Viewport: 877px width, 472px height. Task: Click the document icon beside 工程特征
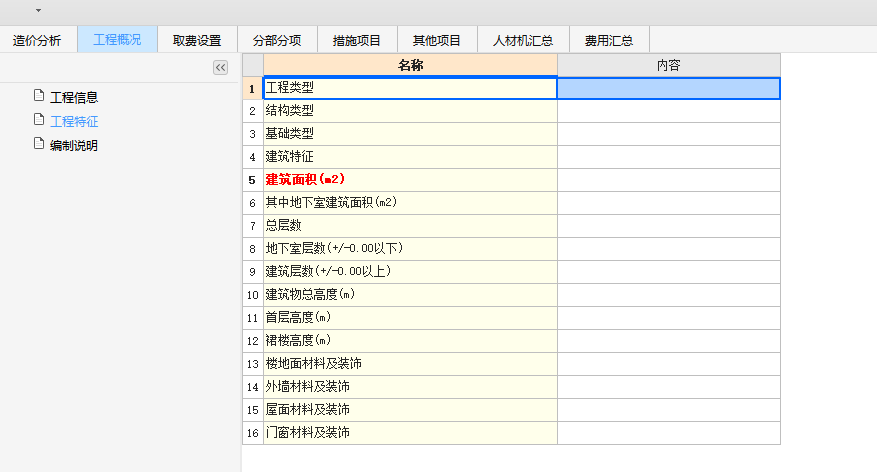(x=39, y=120)
